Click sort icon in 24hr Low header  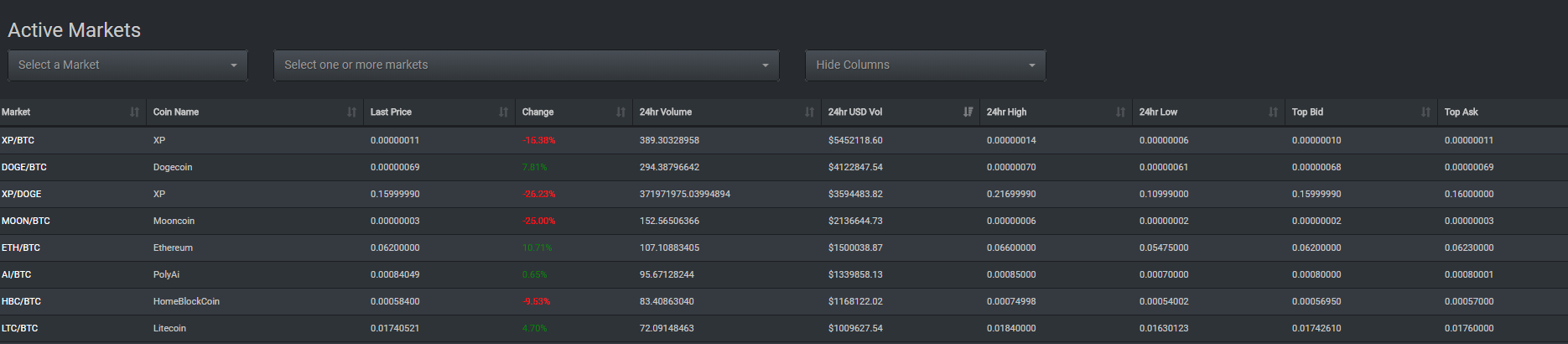coord(1273,112)
